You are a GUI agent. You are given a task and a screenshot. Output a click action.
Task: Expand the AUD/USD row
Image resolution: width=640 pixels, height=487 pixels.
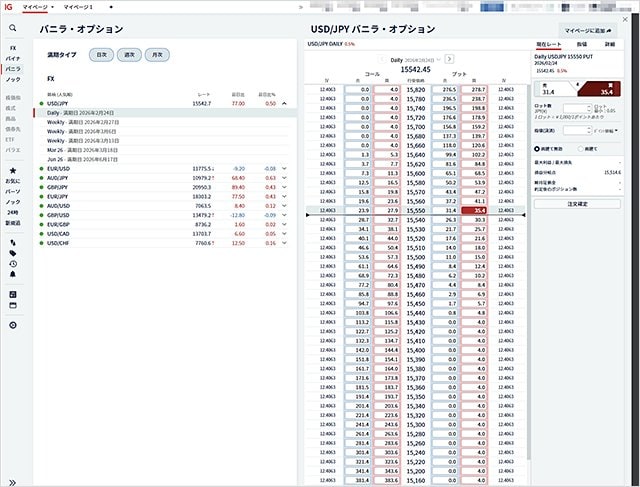coord(284,206)
